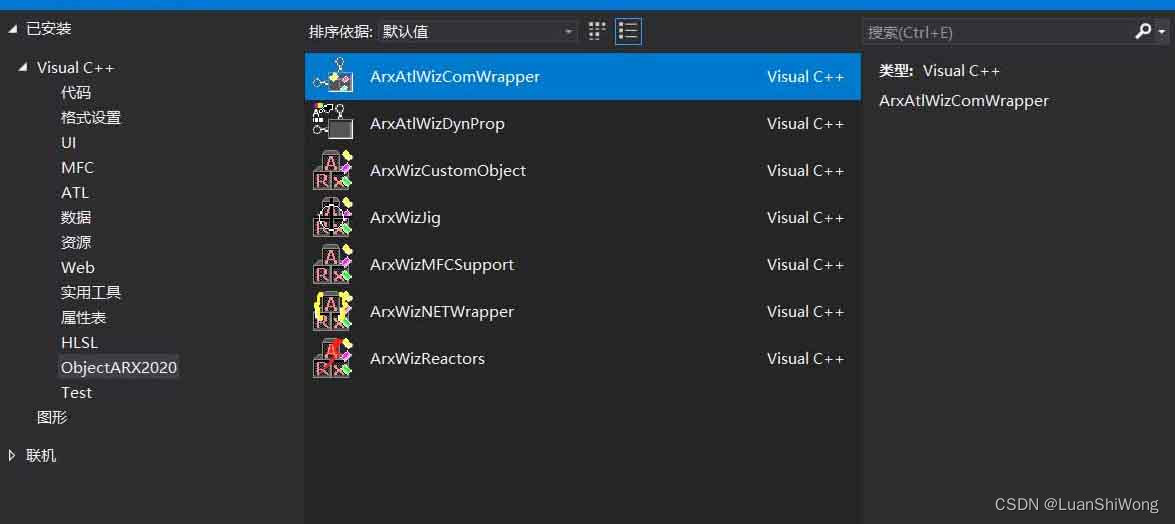Open the ATL category
The height and width of the screenshot is (524, 1175).
click(75, 193)
